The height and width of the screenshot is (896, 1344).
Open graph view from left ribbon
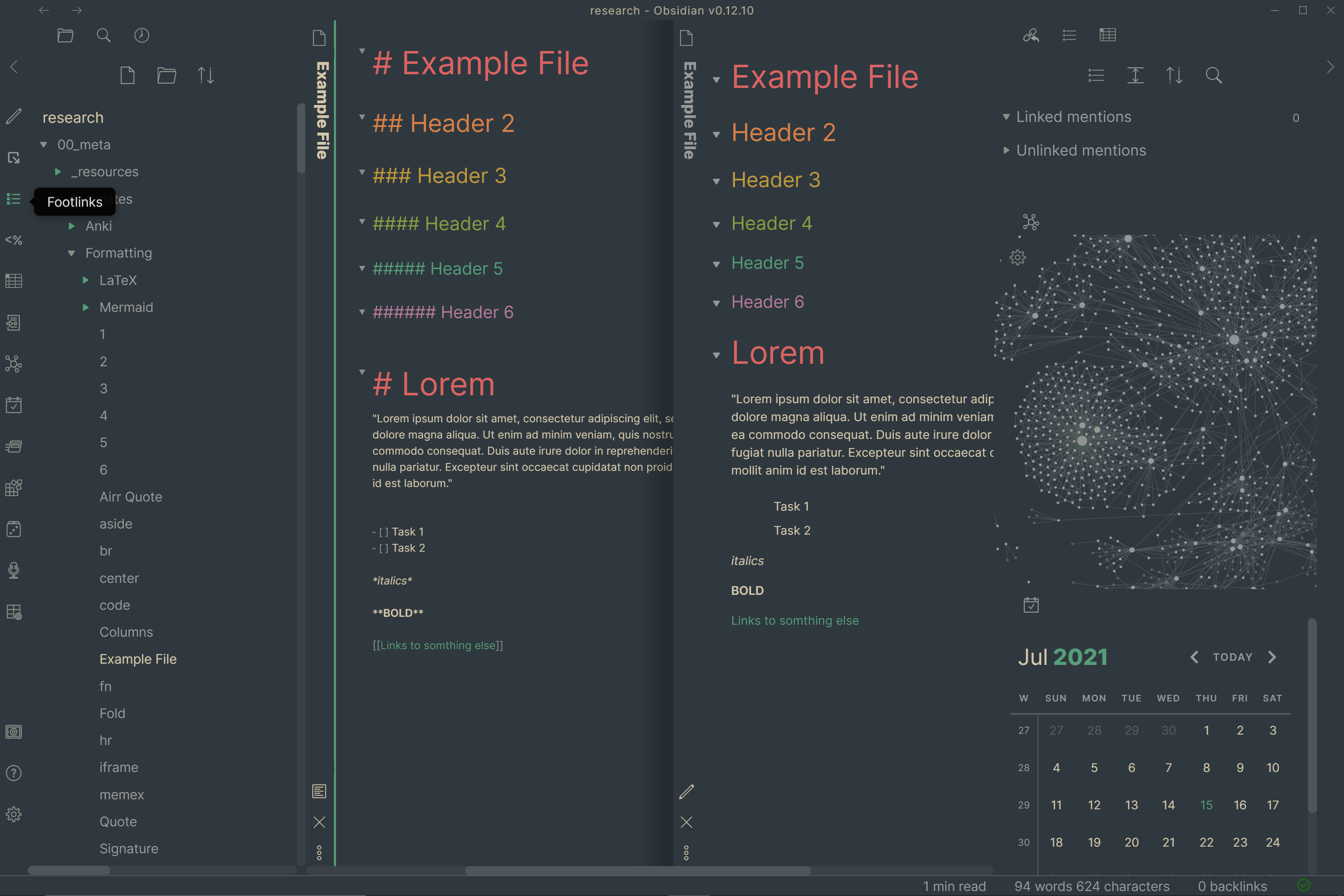[14, 363]
